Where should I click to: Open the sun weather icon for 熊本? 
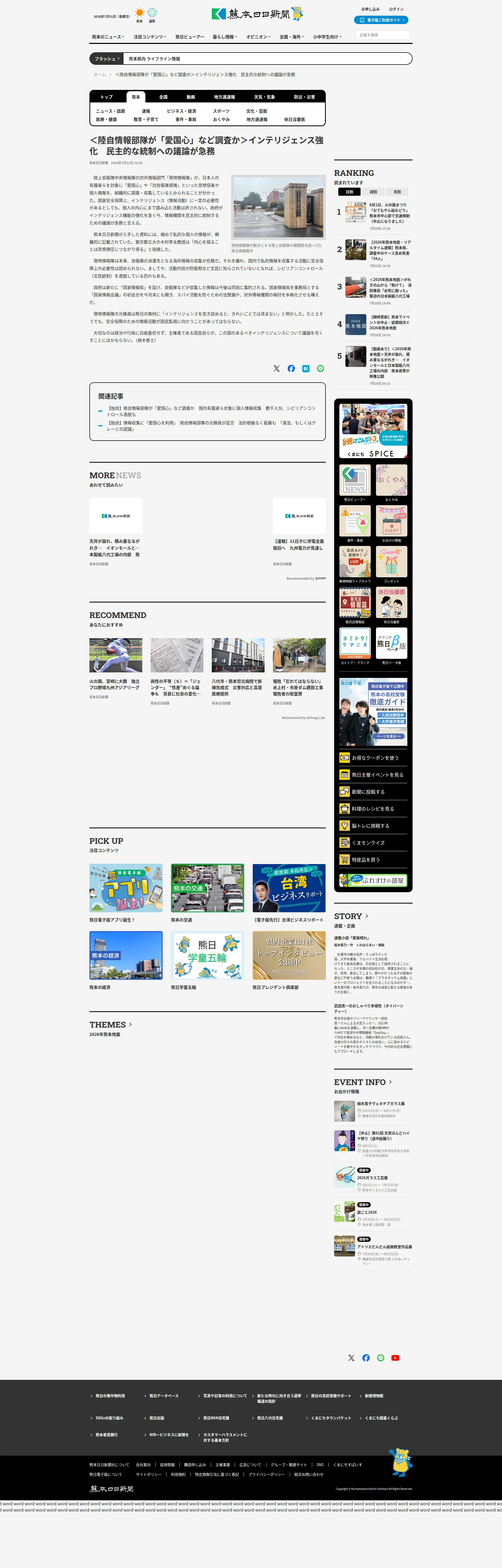click(x=140, y=13)
